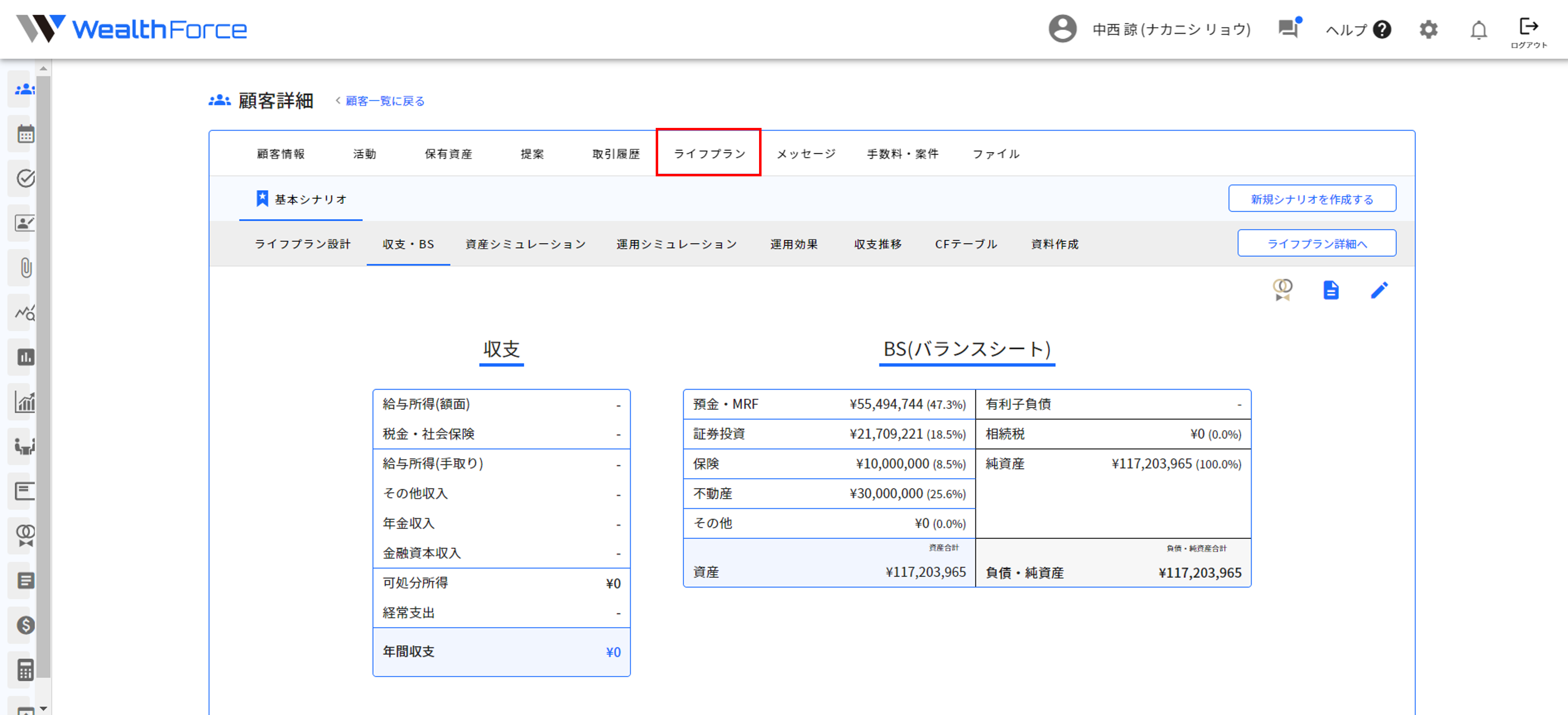The image size is (1568, 715).
Task: Open 収支推移 sub-tab
Action: (x=878, y=244)
